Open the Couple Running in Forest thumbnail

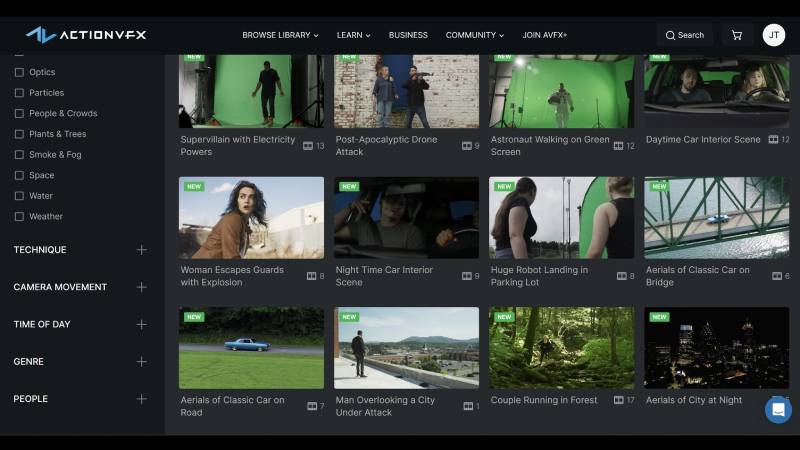561,348
